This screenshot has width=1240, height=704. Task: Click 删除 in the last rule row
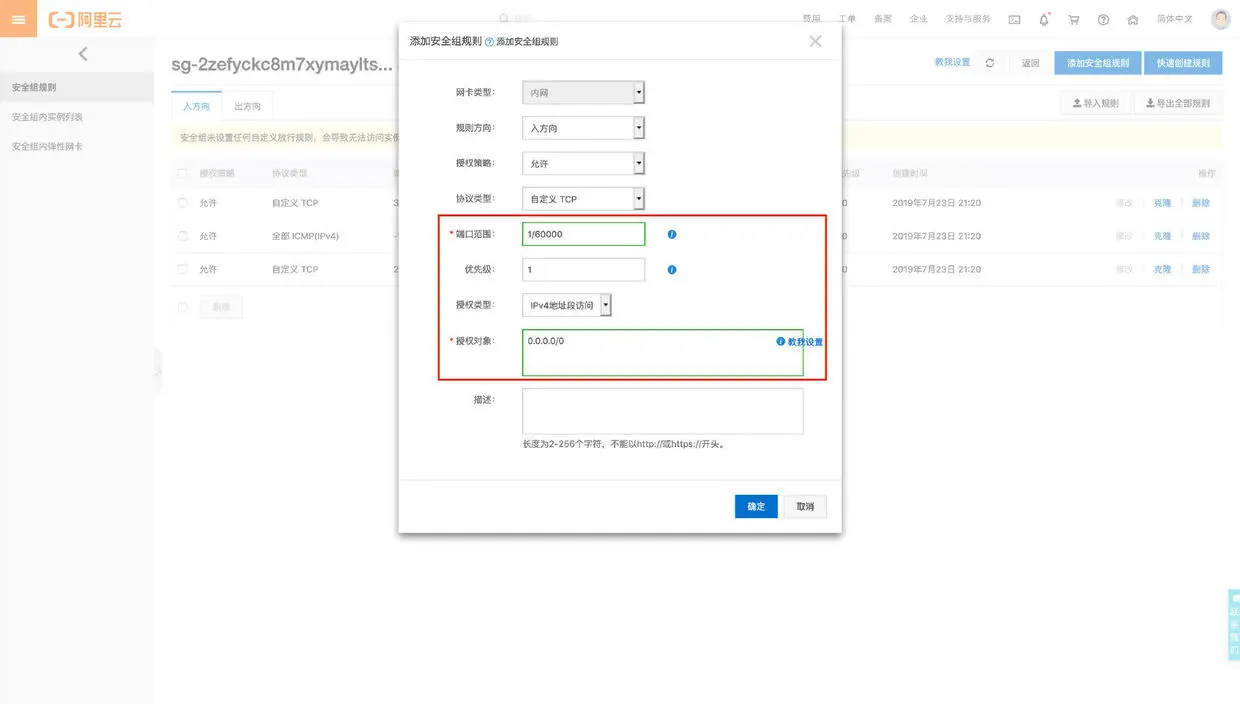[x=1201, y=269]
